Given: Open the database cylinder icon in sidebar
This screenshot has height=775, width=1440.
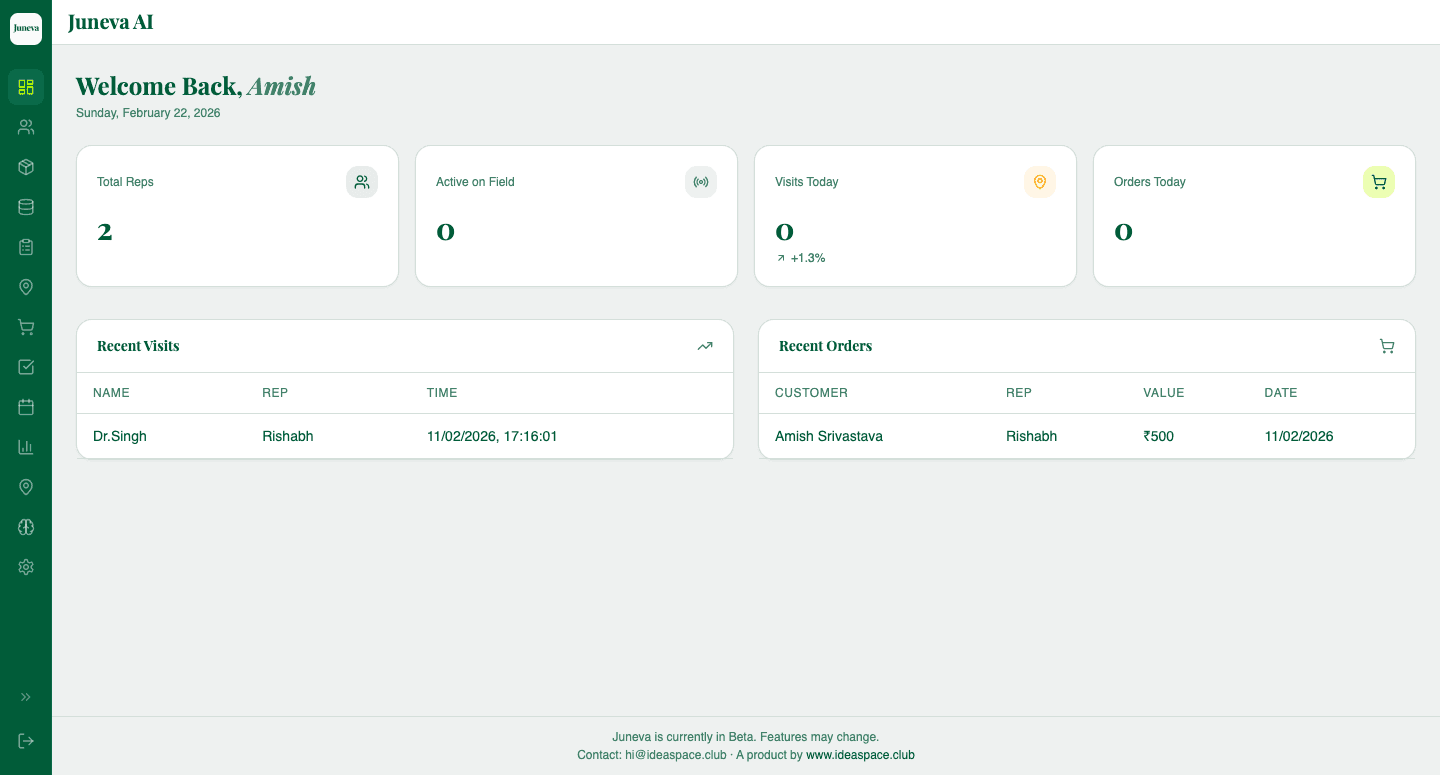Looking at the screenshot, I should [26, 207].
